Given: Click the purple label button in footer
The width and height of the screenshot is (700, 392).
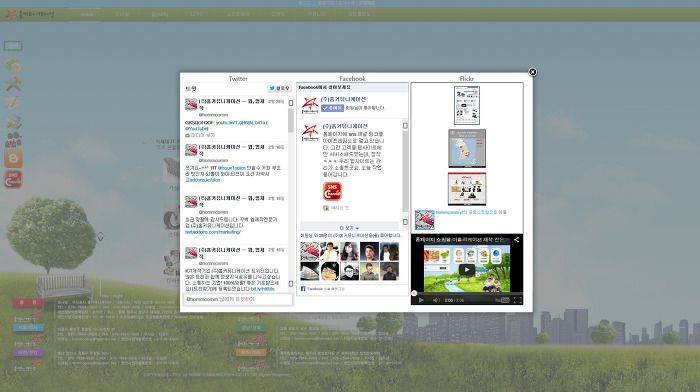Looking at the screenshot, I should 28,353.
